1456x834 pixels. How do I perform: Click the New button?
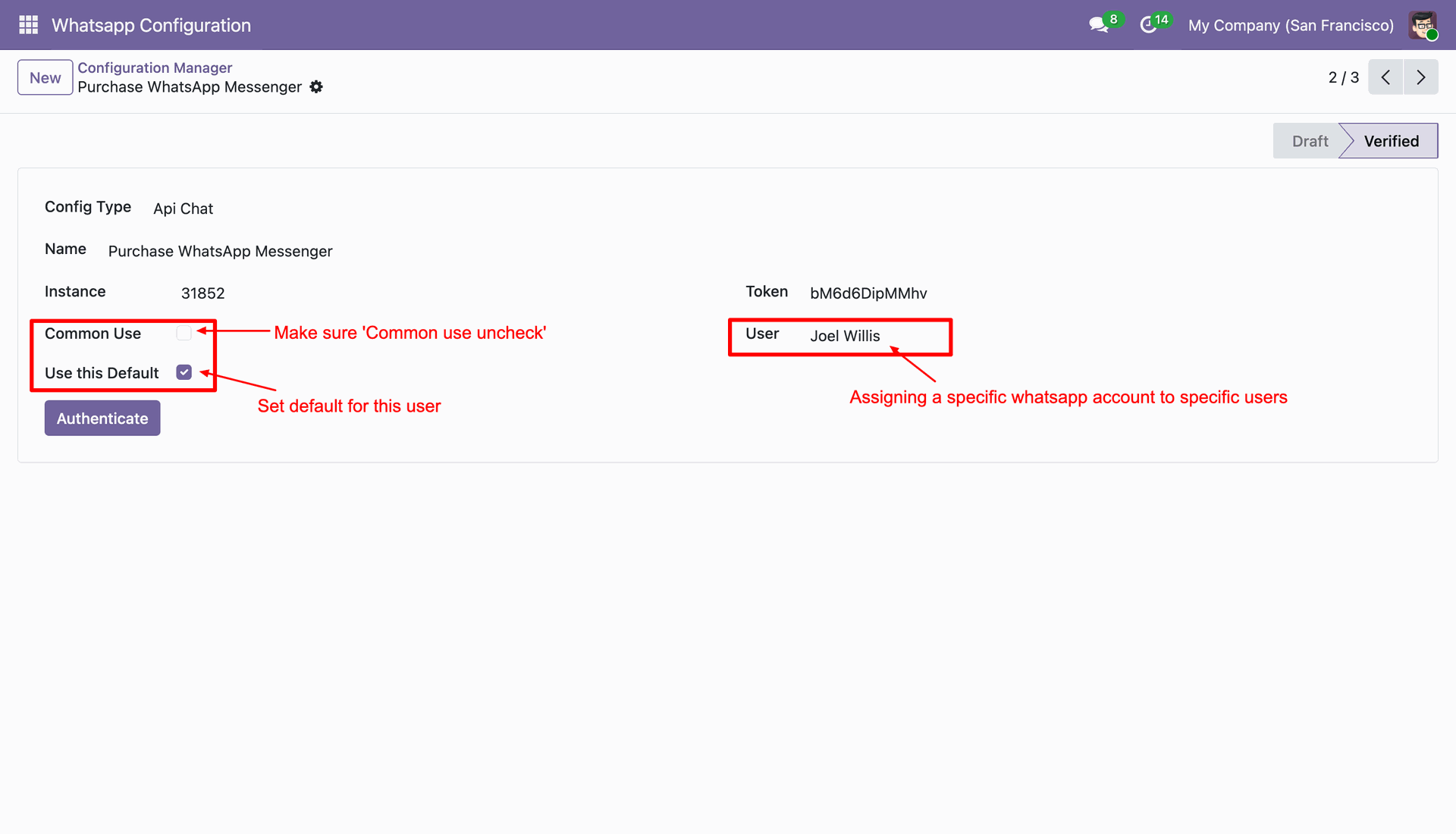(x=45, y=77)
